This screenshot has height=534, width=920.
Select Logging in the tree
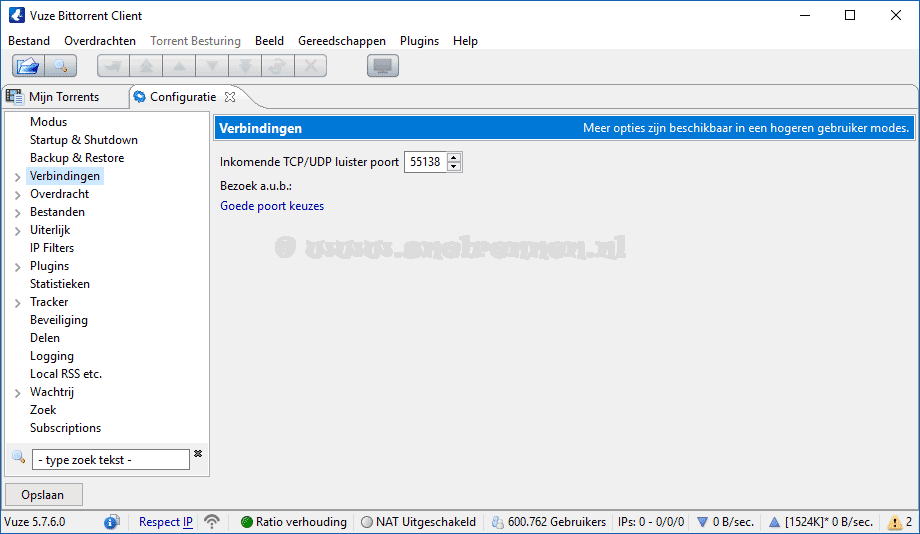(52, 356)
